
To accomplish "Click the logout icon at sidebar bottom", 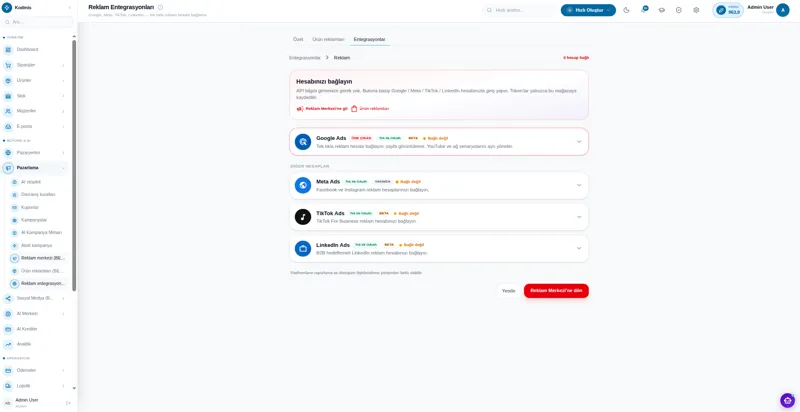I will pos(68,403).
